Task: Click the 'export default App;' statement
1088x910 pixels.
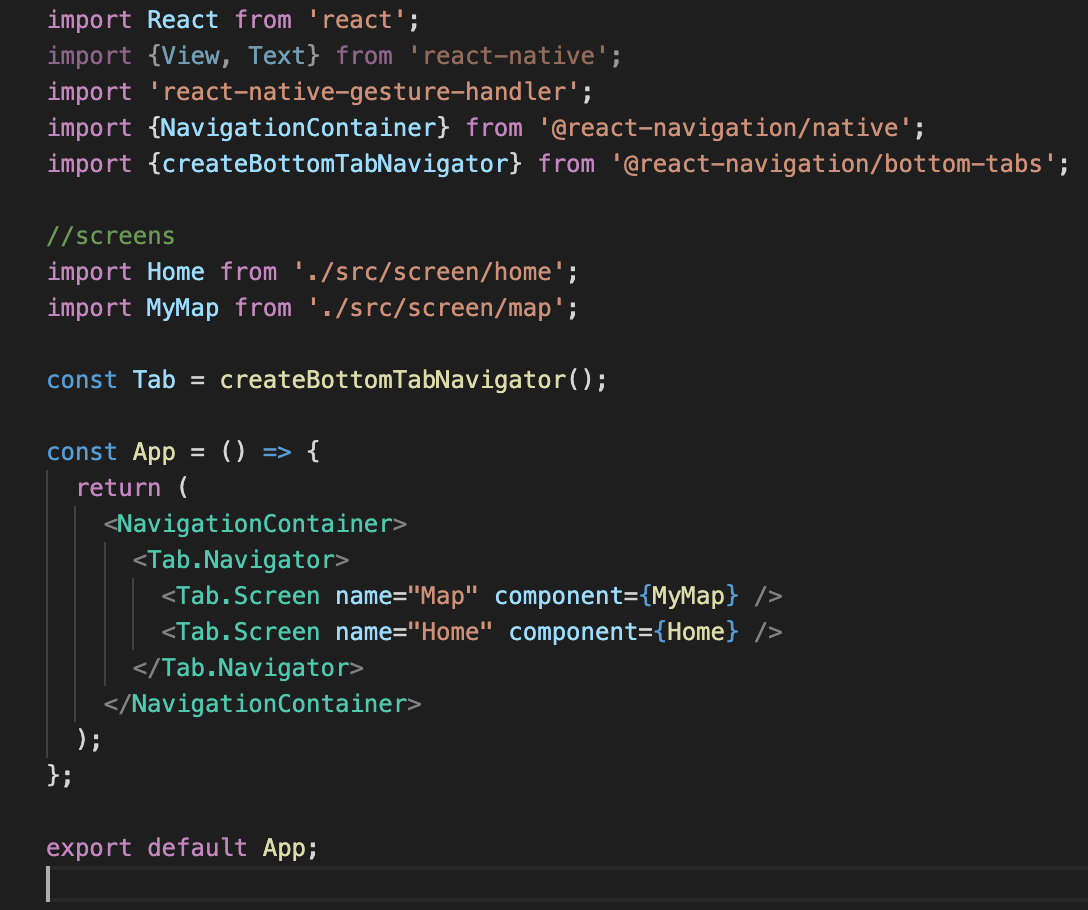Action: tap(181, 847)
